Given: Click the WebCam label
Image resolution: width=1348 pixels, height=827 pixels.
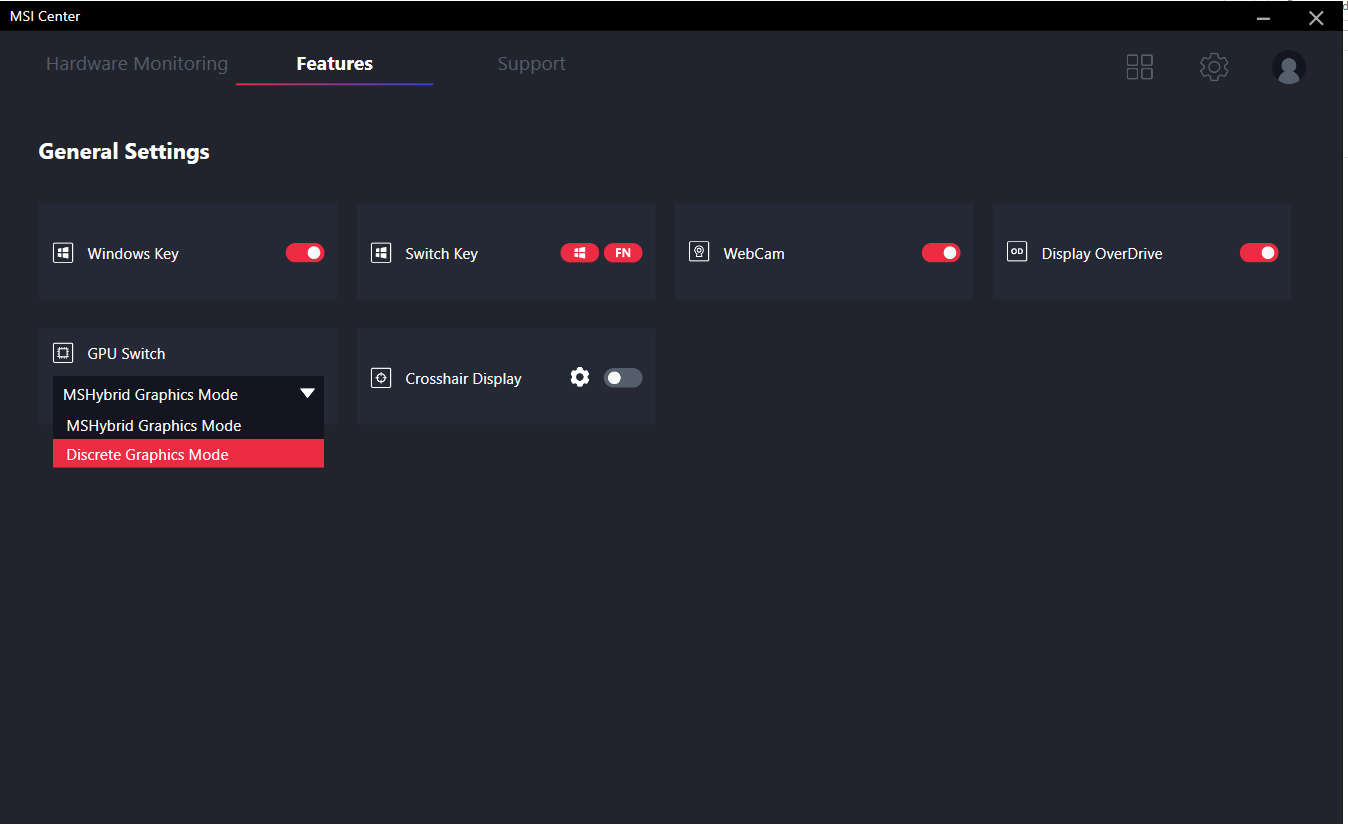Looking at the screenshot, I should coord(754,254).
